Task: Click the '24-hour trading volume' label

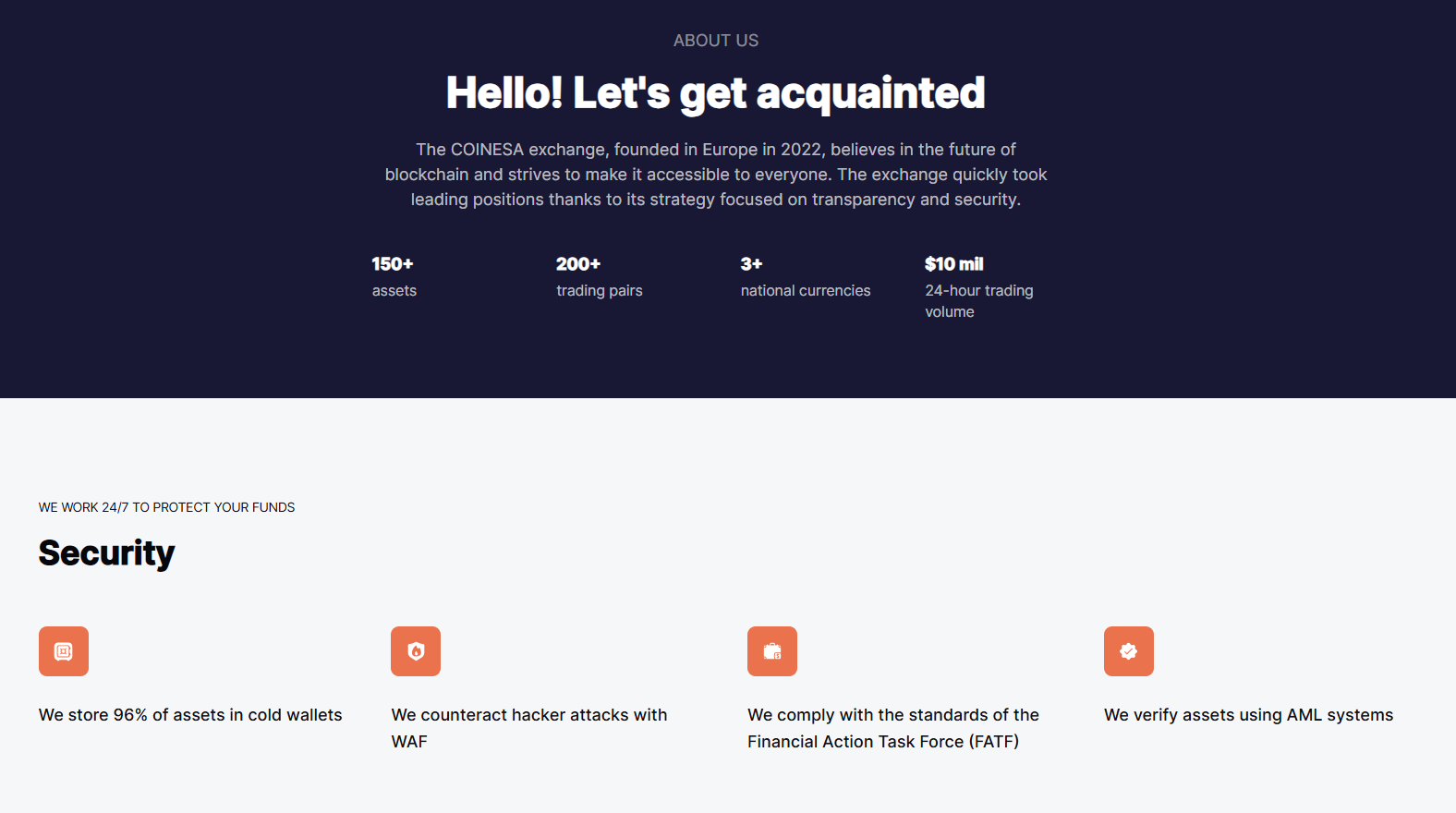Action: (x=978, y=301)
